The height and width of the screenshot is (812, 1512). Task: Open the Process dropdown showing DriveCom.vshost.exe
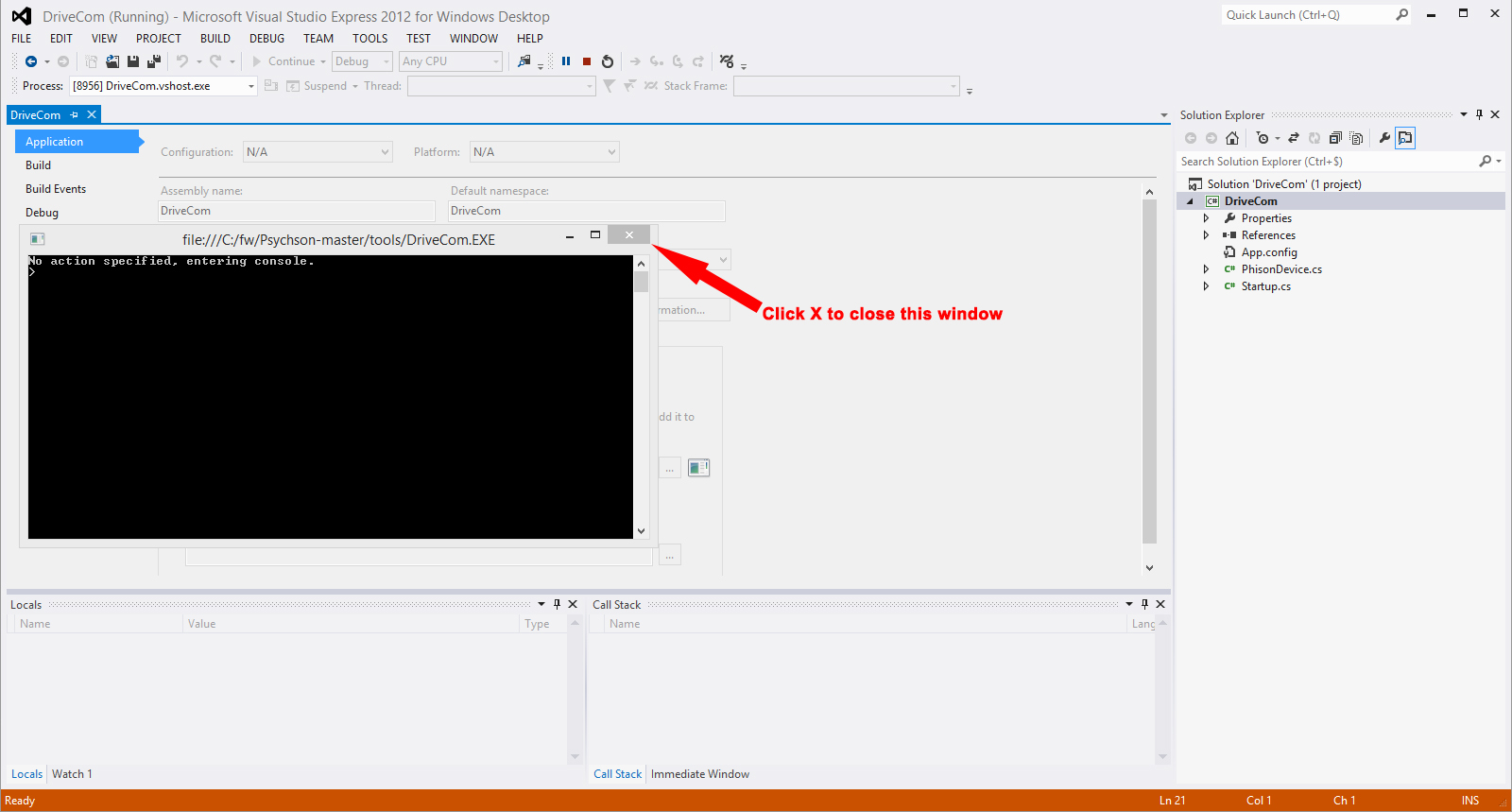coord(163,86)
